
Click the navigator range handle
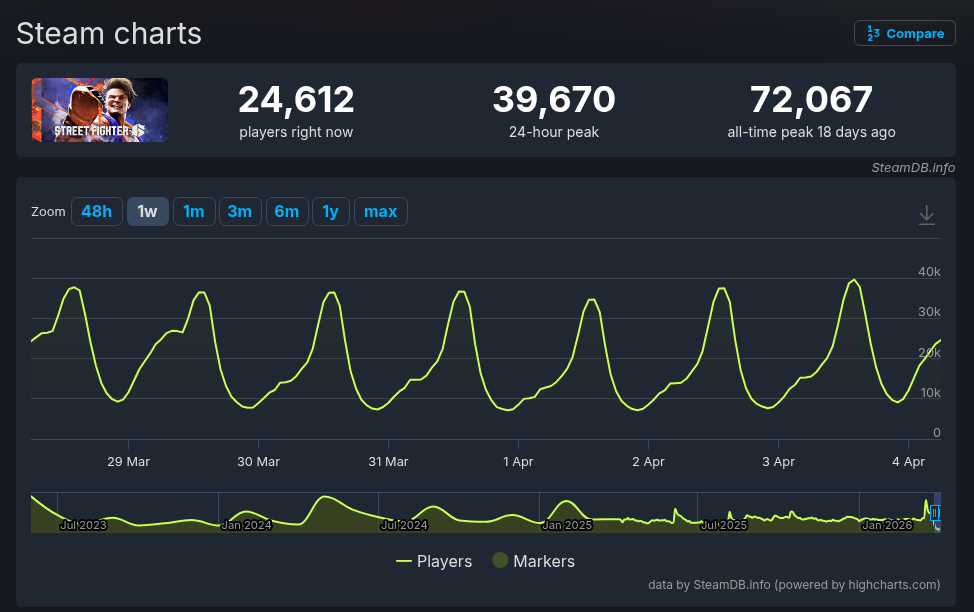935,513
